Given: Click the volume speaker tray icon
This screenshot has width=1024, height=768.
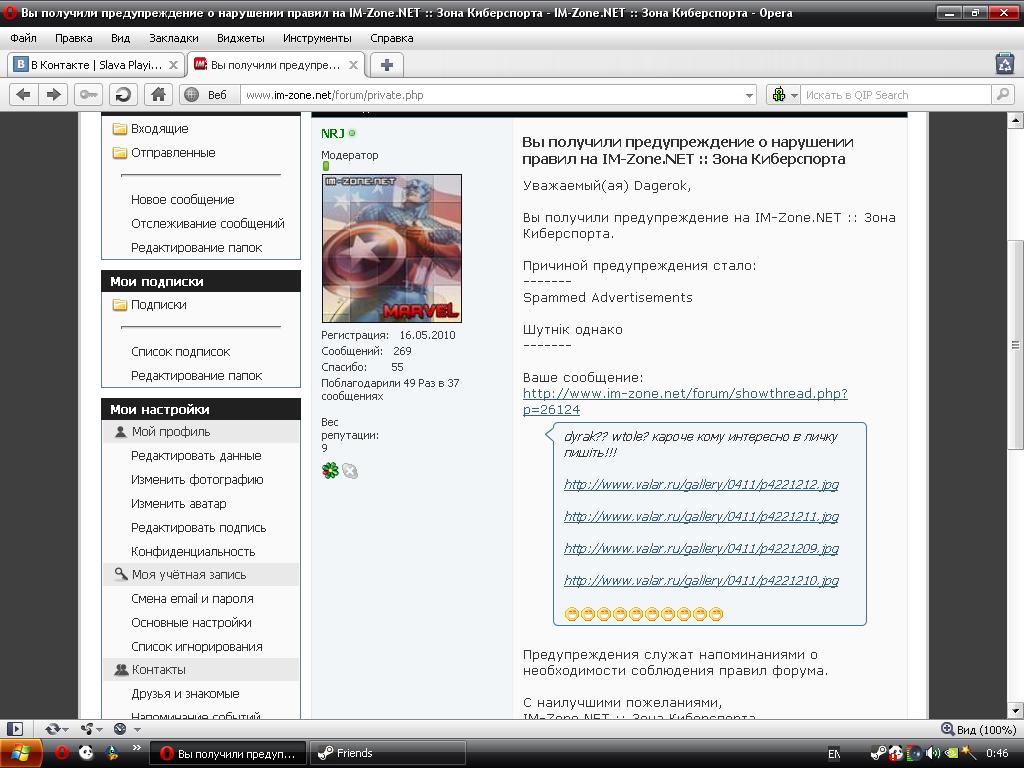Looking at the screenshot, I should click(933, 753).
